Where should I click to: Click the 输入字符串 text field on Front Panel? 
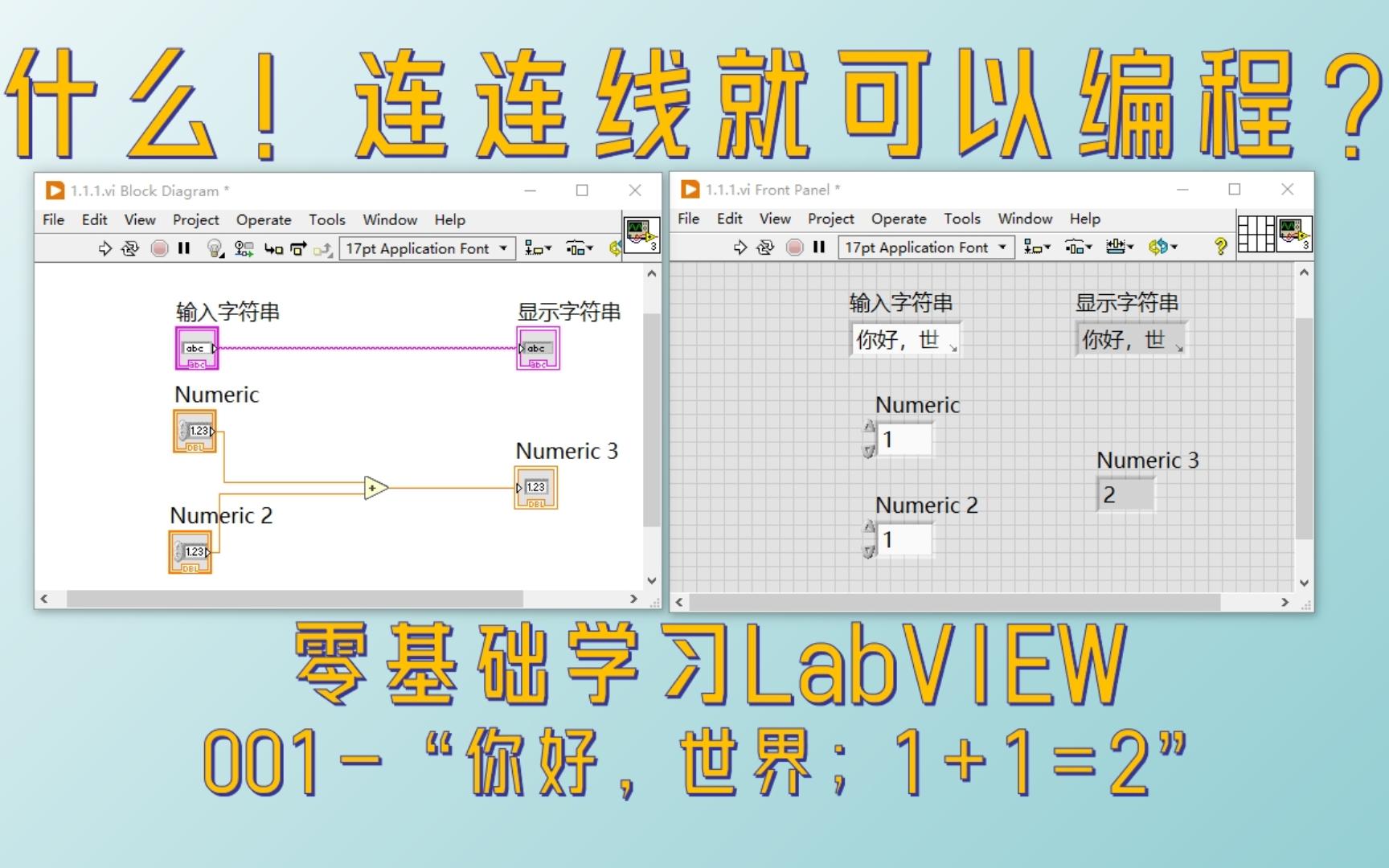pos(905,339)
